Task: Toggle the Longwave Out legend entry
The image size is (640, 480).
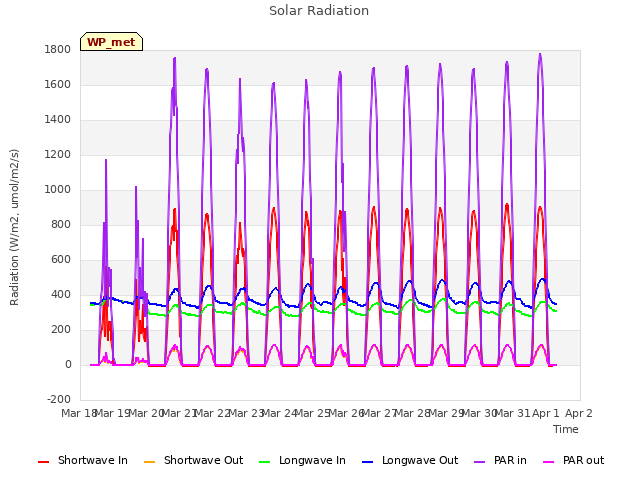Action: pos(410,460)
